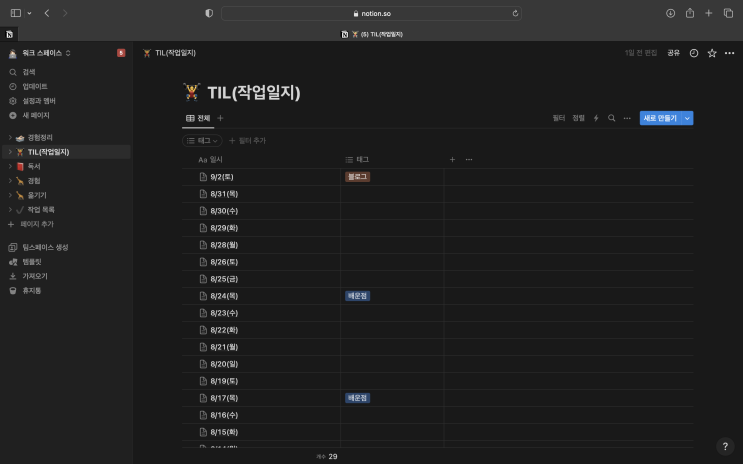This screenshot has width=743, height=464.
Task: Click the 블로그 tag in 9/2 row
Action: point(357,177)
